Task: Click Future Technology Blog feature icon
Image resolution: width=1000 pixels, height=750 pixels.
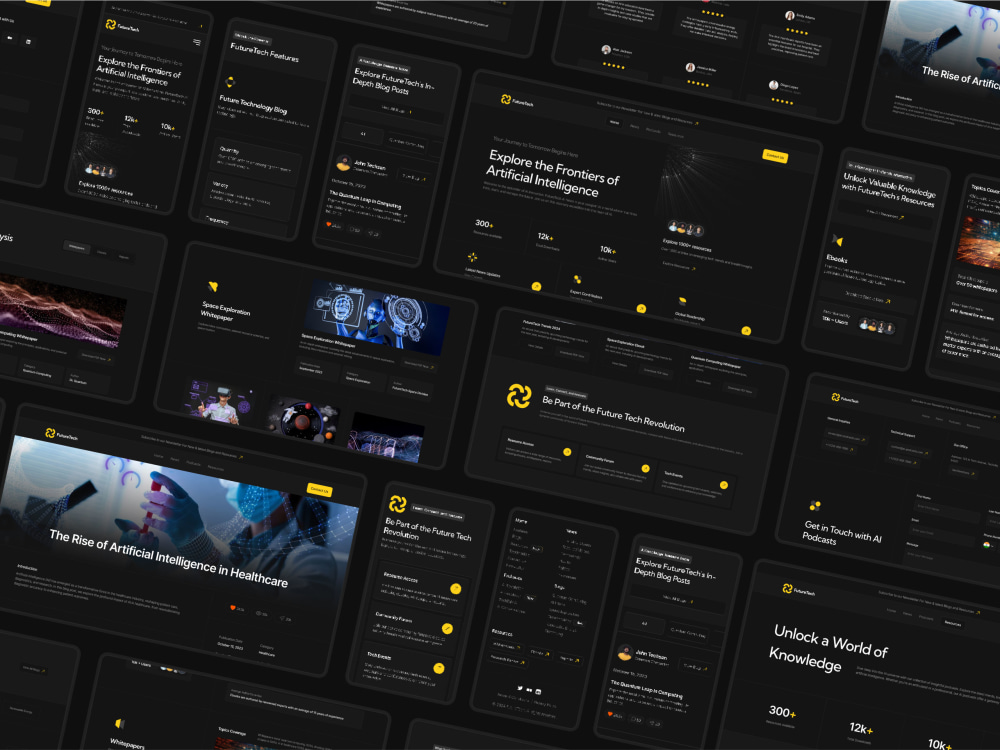Action: point(231,82)
